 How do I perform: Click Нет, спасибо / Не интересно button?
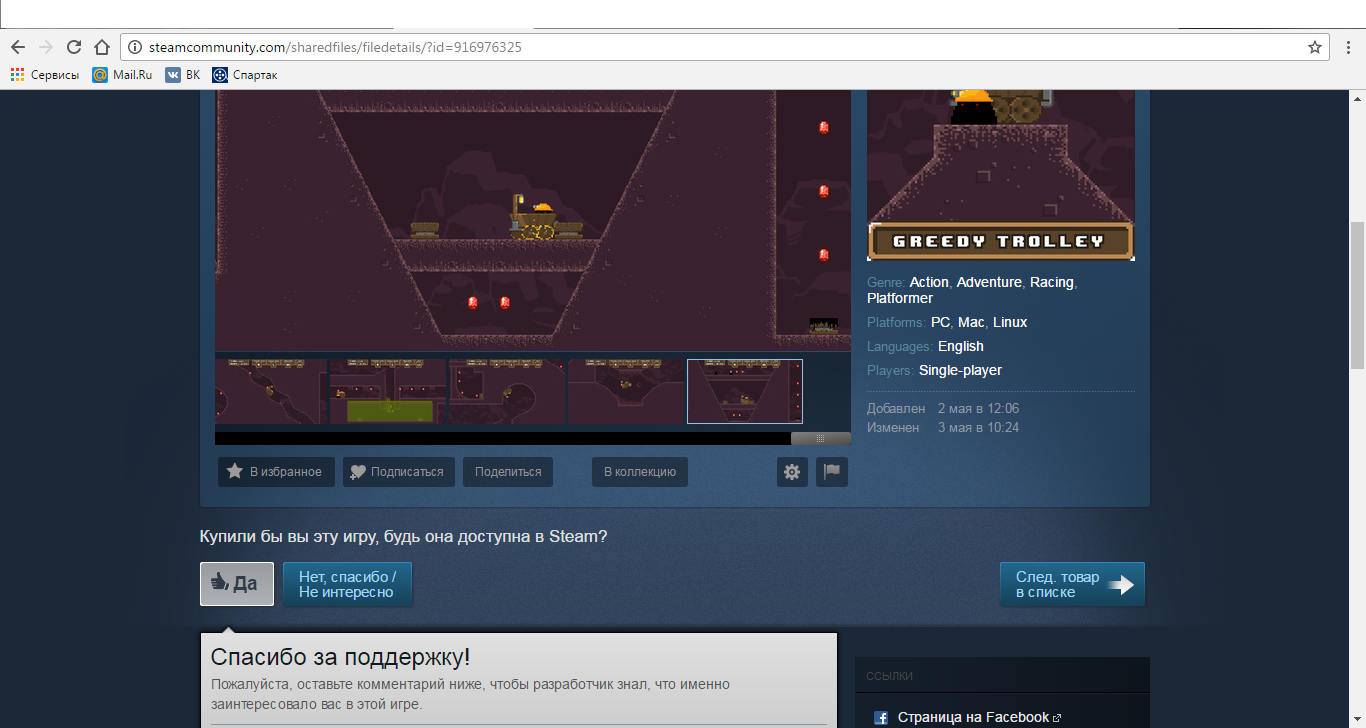click(347, 584)
